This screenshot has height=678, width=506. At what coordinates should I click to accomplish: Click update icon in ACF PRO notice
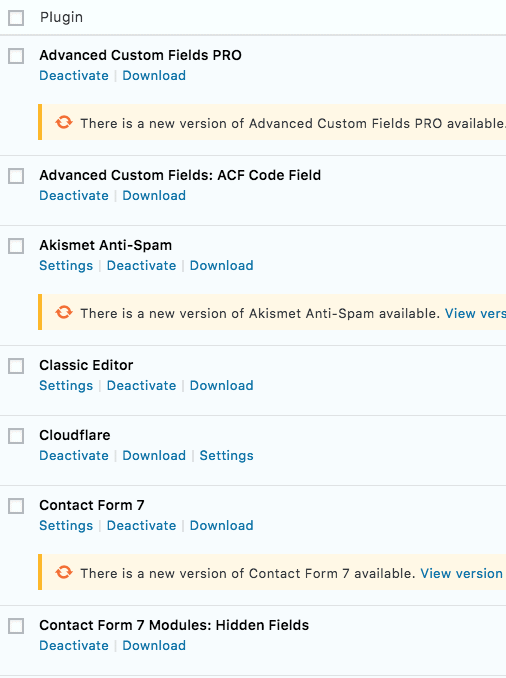[x=64, y=122]
